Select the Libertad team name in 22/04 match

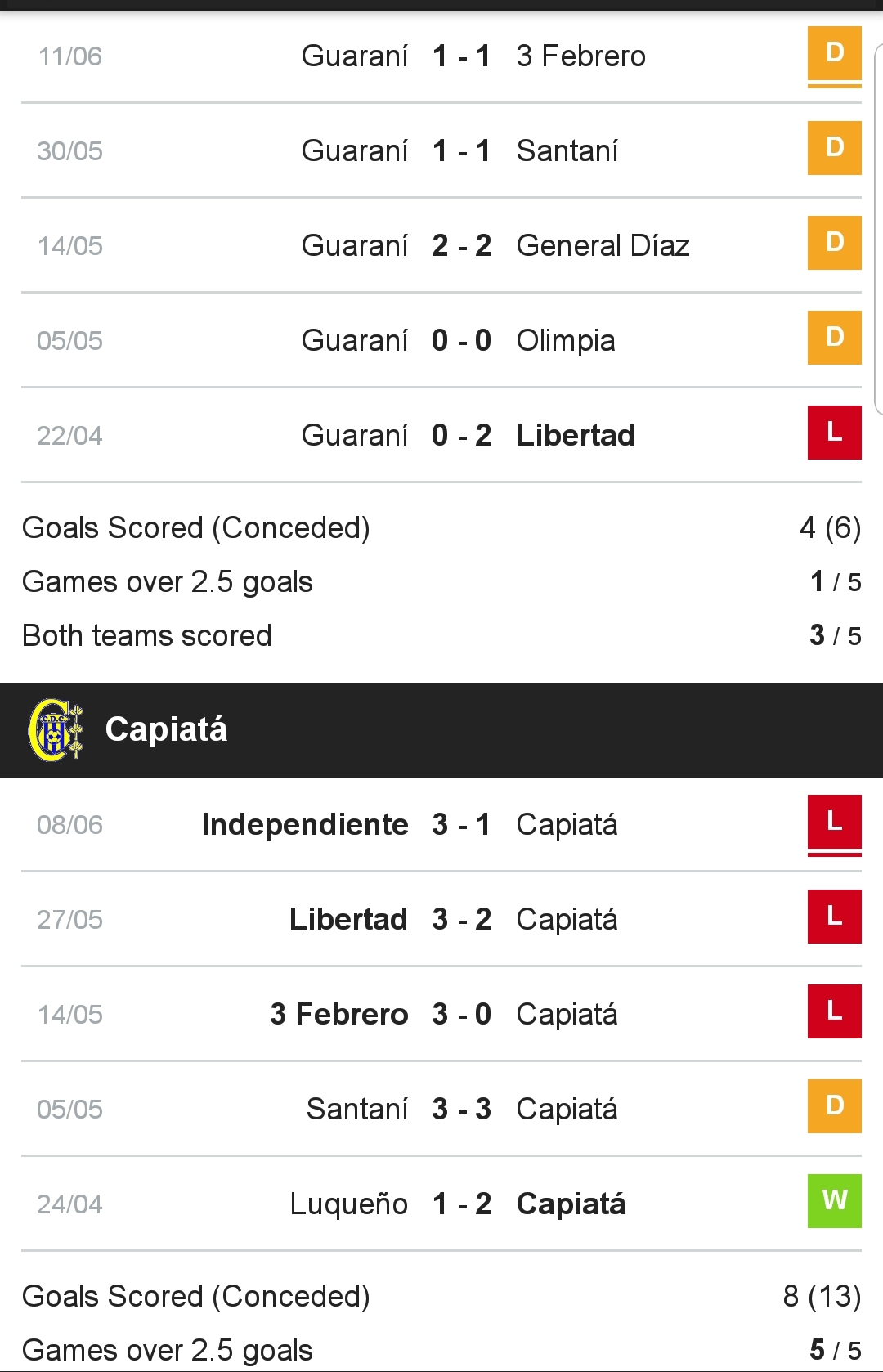point(576,435)
